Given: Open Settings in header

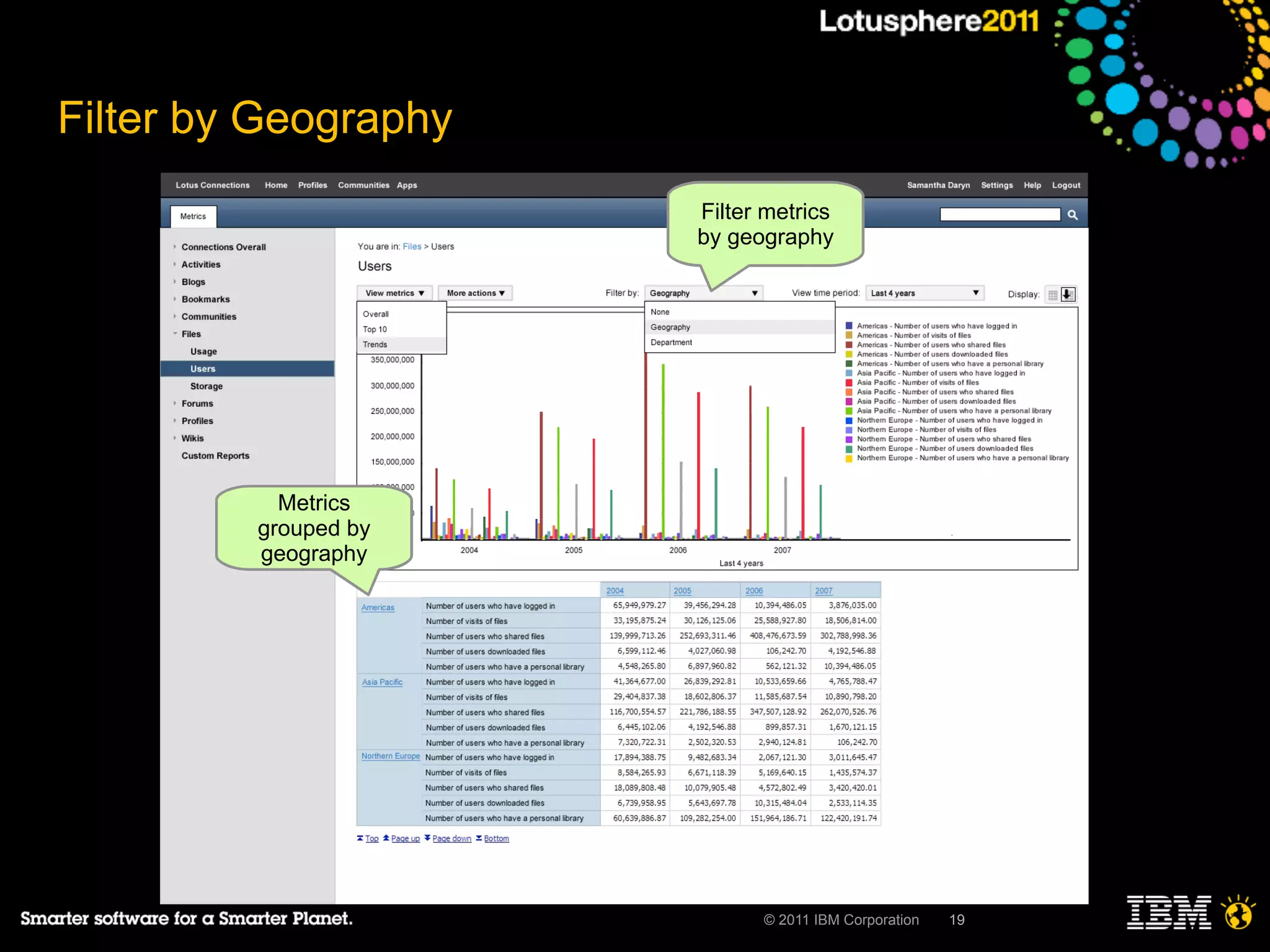Looking at the screenshot, I should coord(997,185).
